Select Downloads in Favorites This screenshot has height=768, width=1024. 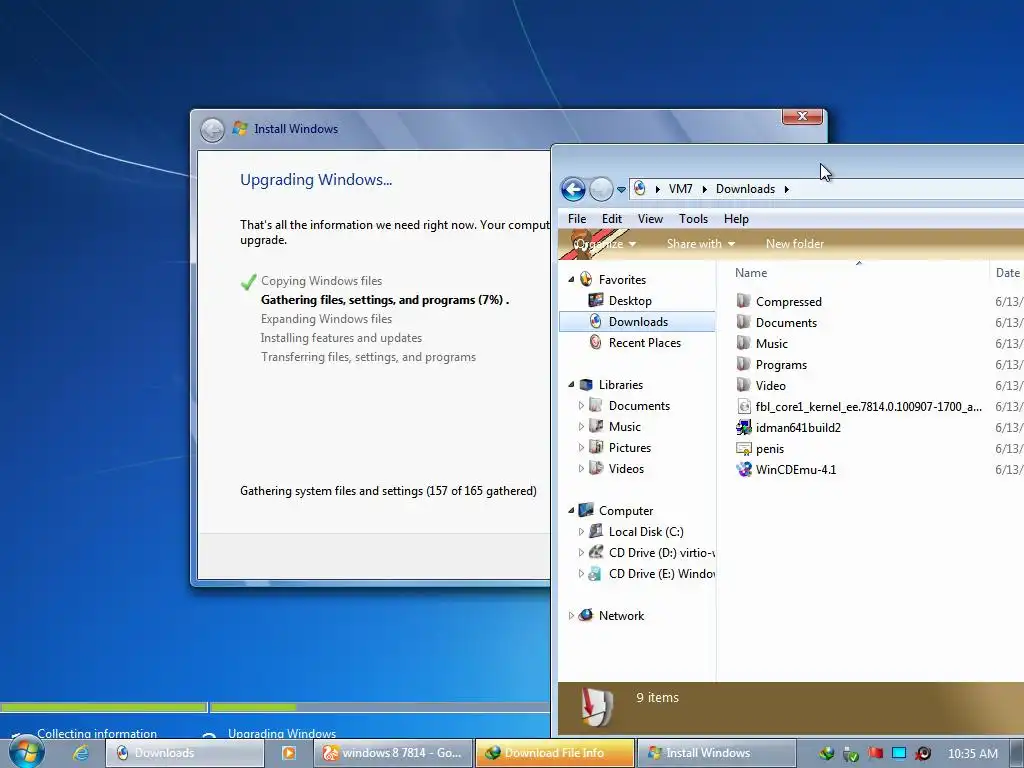click(x=637, y=321)
